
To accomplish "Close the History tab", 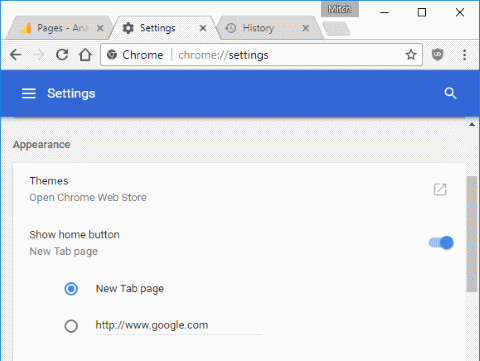I will pos(305,28).
